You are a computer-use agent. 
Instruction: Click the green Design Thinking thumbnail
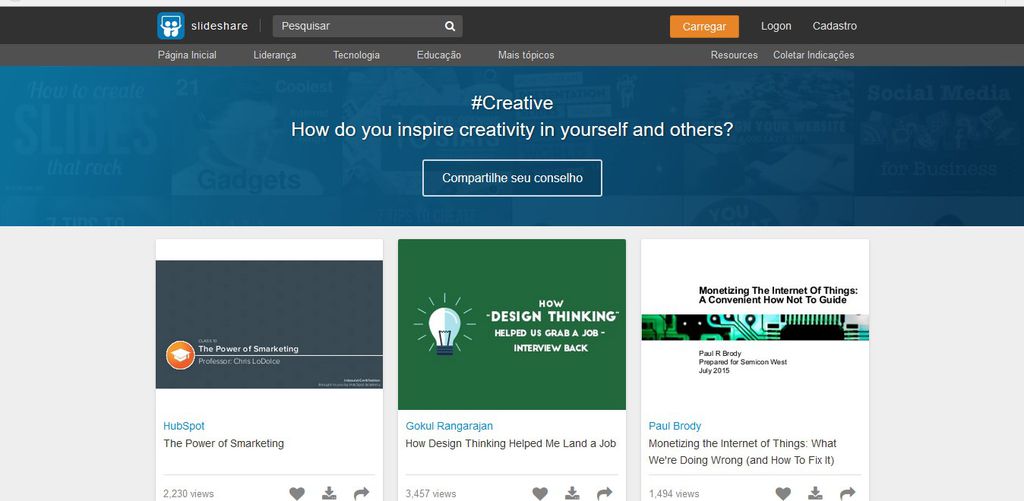coord(512,324)
